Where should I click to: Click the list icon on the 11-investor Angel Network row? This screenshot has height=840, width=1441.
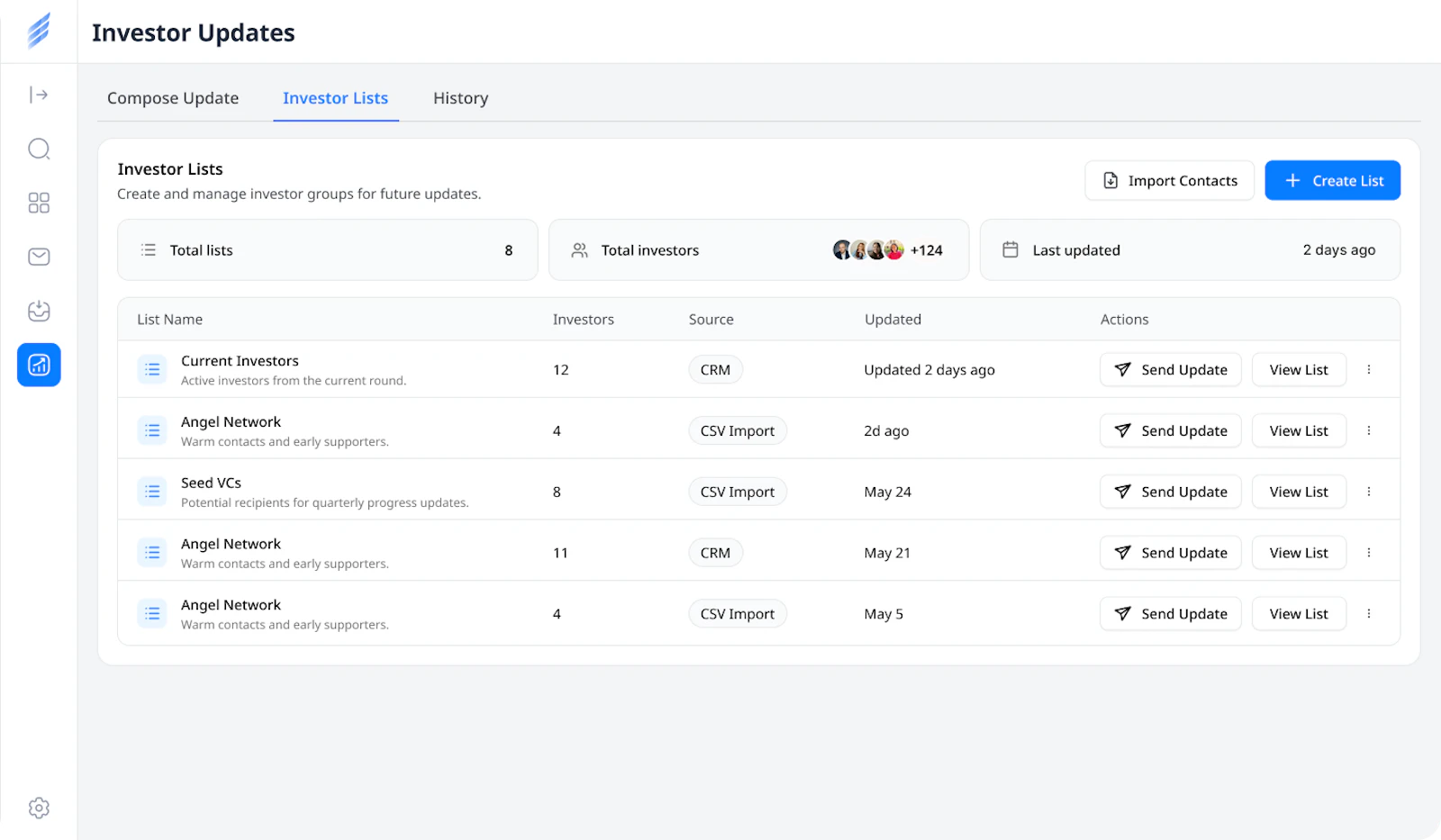152,553
